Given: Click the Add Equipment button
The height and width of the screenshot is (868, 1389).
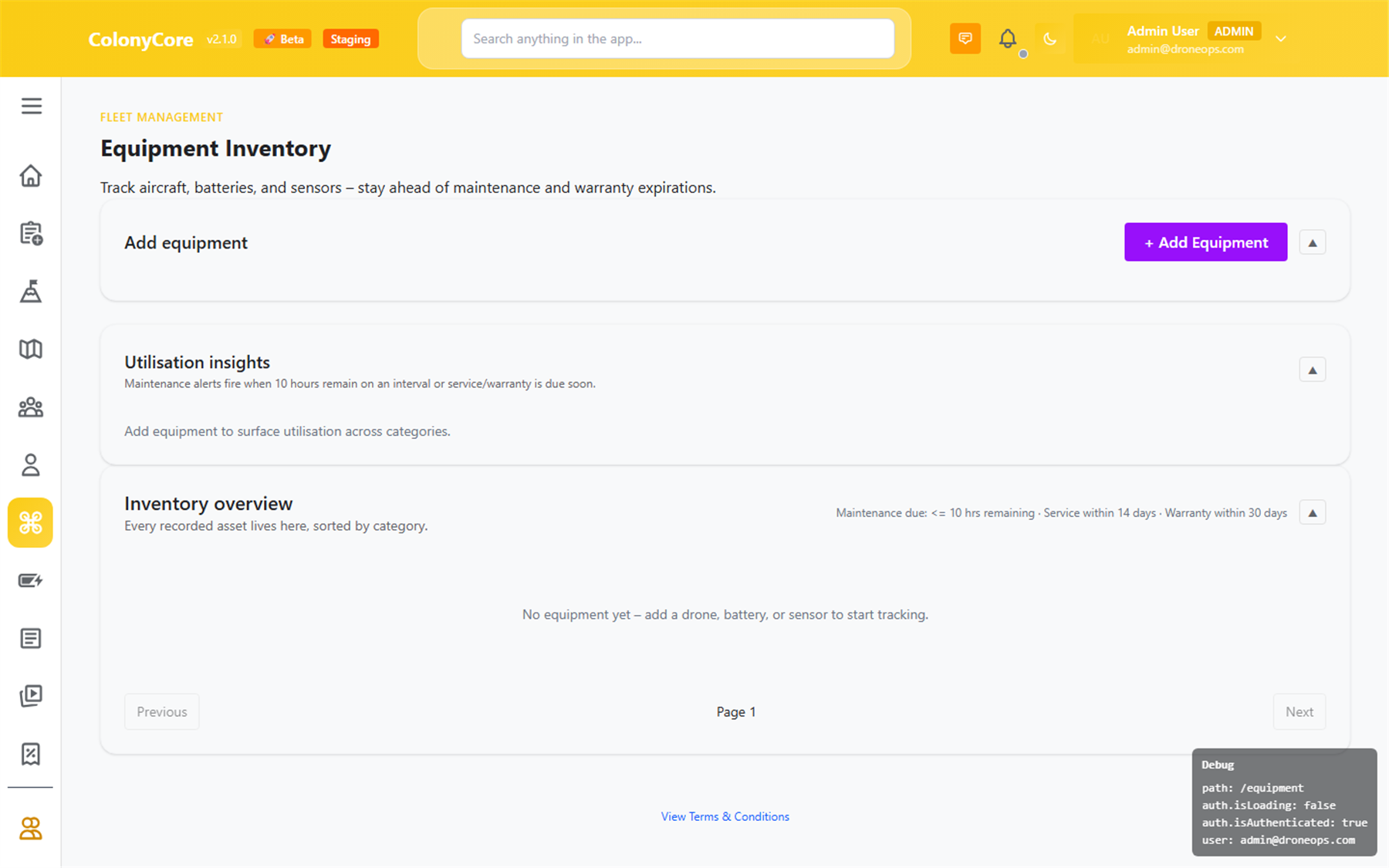Looking at the screenshot, I should click(1205, 242).
